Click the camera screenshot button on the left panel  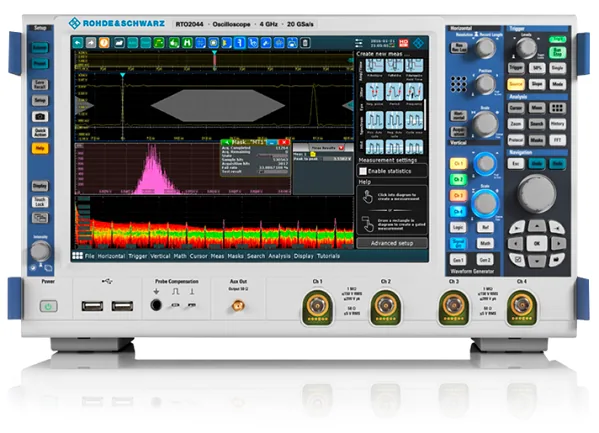[x=40, y=117]
